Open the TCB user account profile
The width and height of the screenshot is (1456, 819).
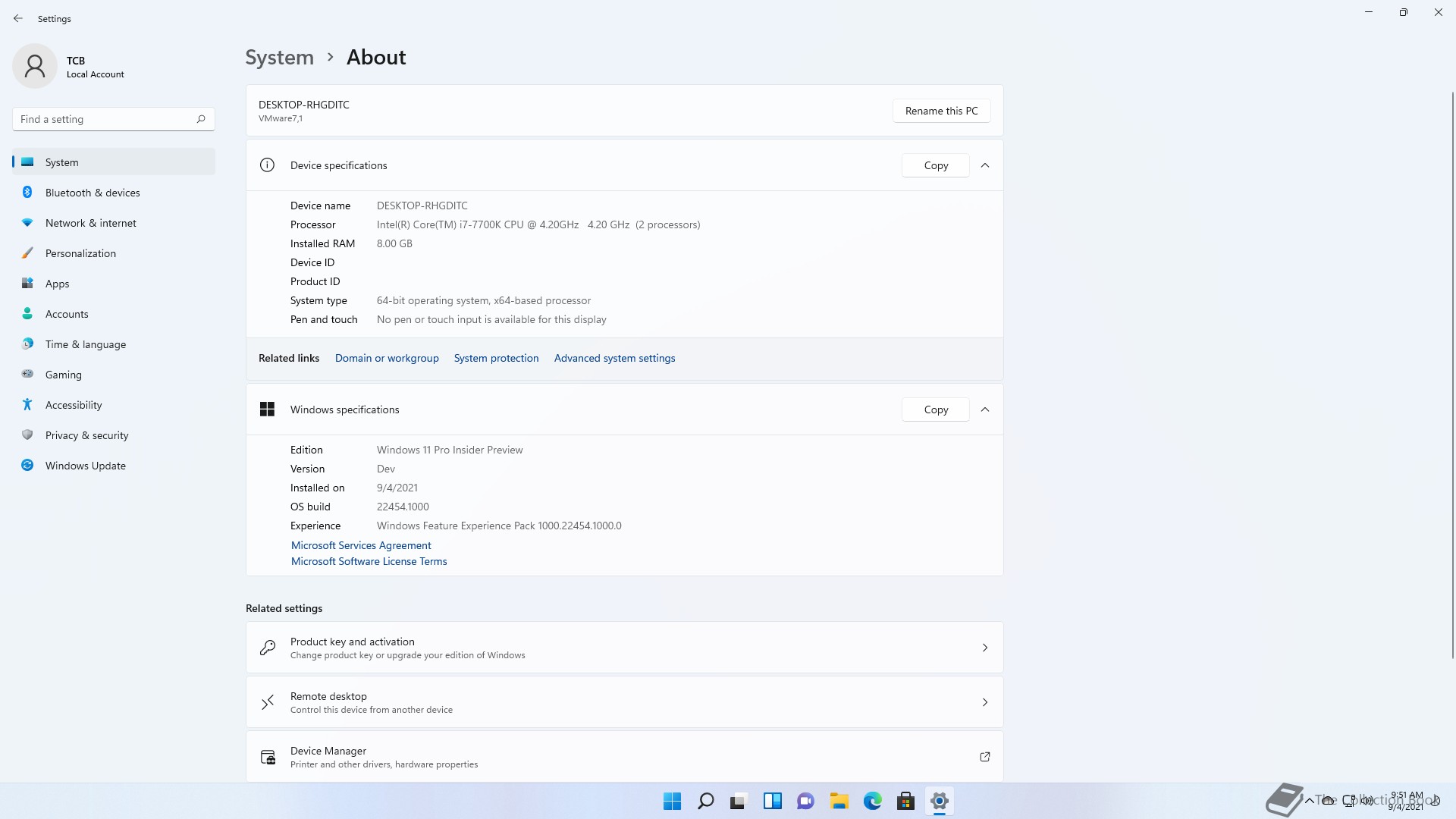click(70, 67)
